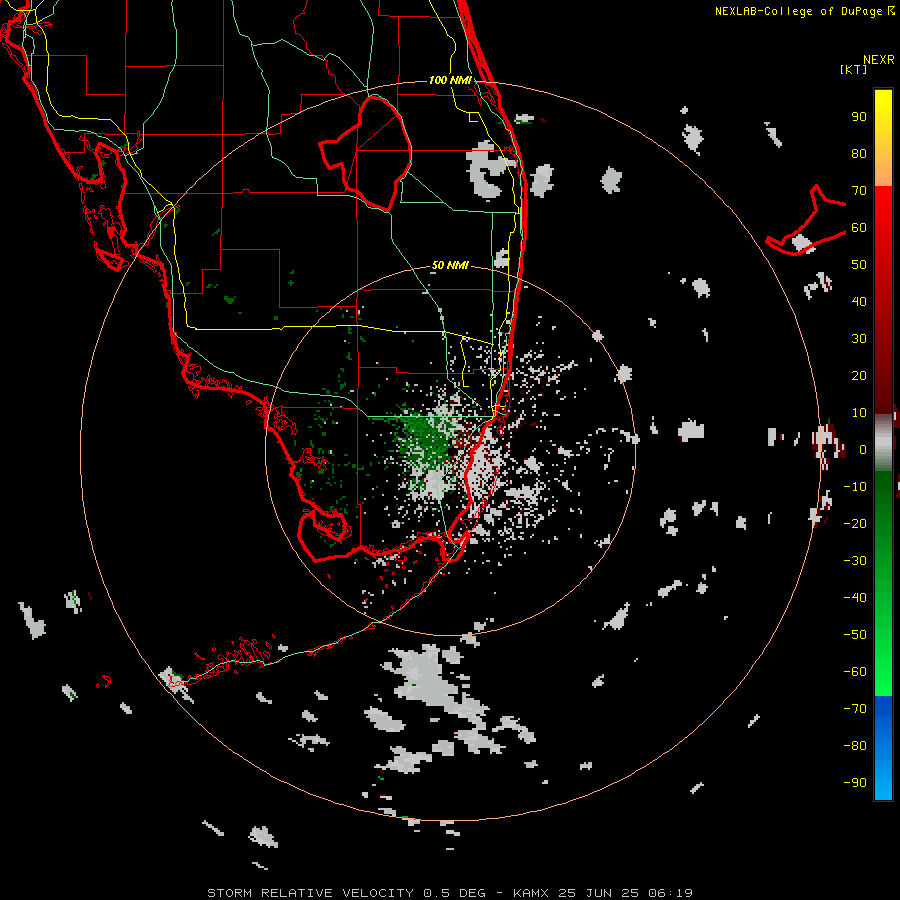Click the -80 value on the velocity scale
900x900 pixels.
855,746
